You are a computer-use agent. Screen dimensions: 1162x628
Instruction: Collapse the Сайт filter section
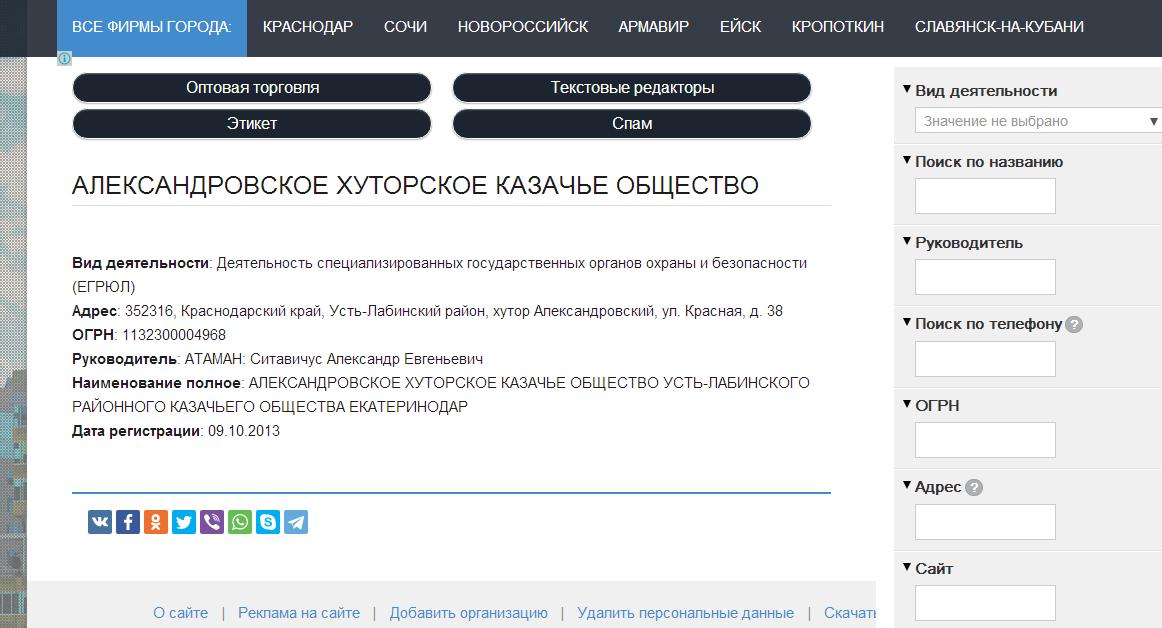click(x=906, y=567)
